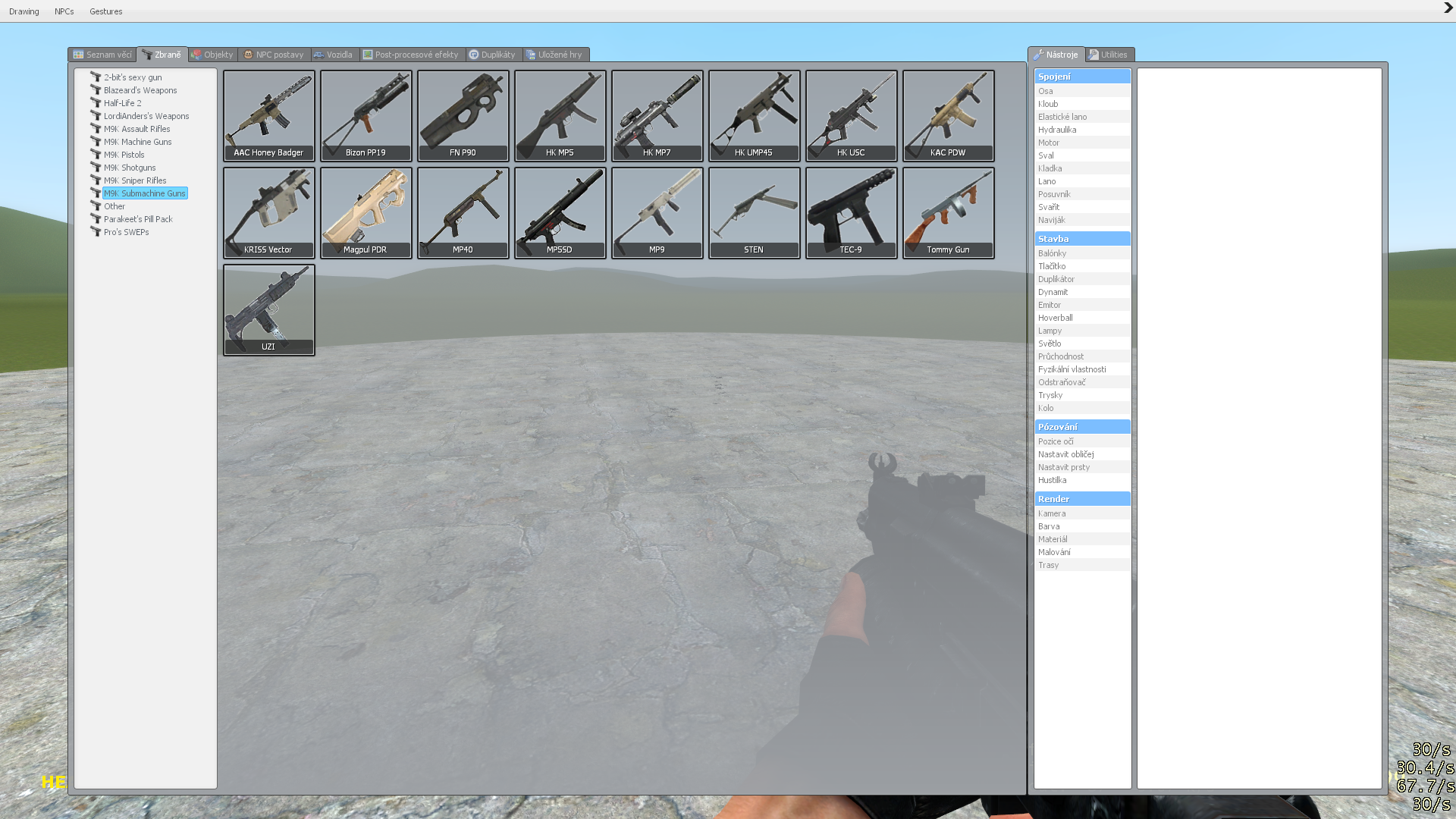This screenshot has width=1456, height=819.
Task: Open M9K Assault Rifles category
Action: click(x=137, y=129)
